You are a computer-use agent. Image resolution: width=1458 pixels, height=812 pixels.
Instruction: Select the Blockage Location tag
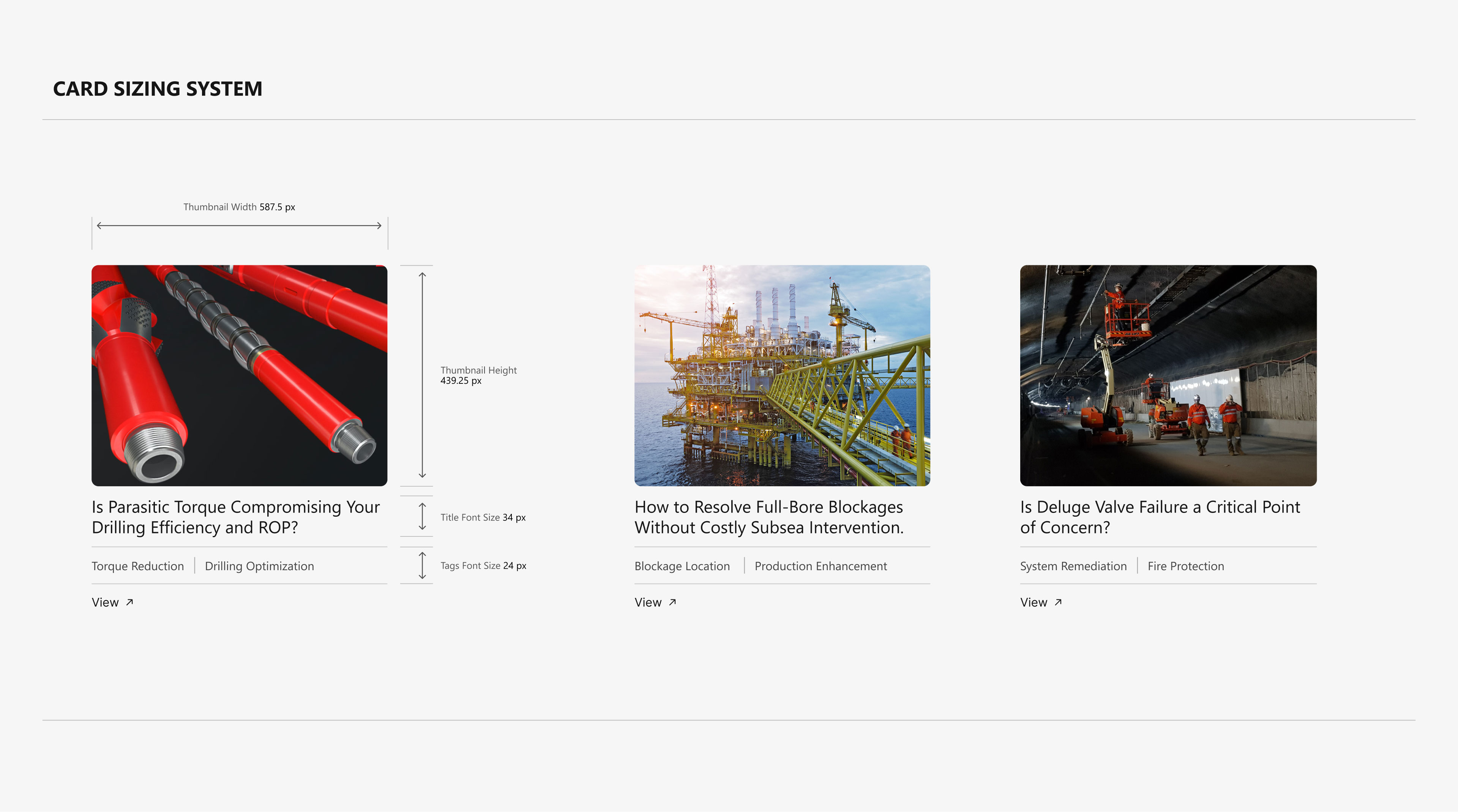tap(682, 566)
